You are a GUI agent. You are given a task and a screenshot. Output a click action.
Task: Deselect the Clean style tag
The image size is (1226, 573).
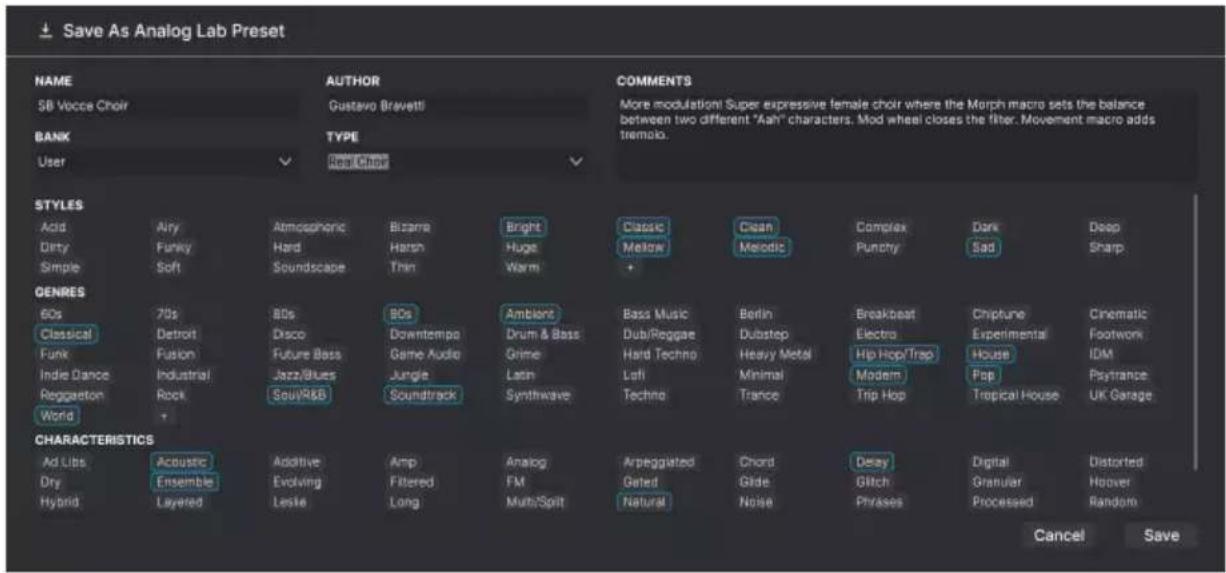[756, 227]
